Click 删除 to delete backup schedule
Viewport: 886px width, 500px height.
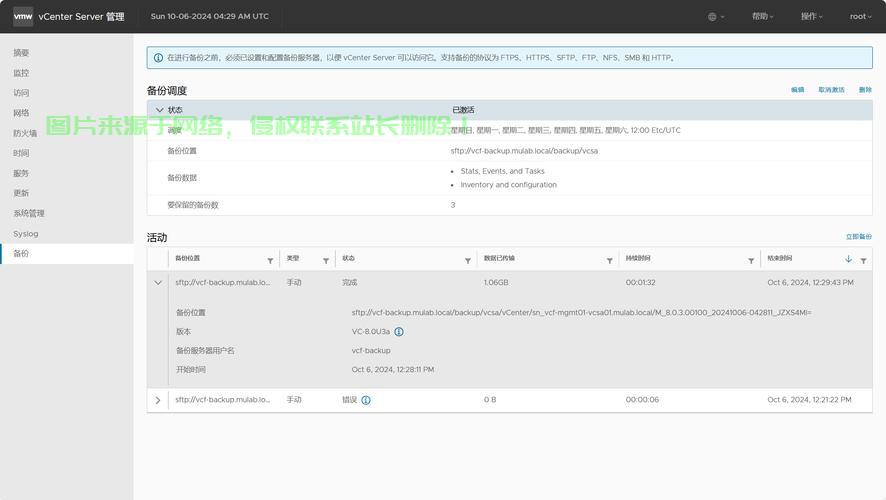click(865, 90)
